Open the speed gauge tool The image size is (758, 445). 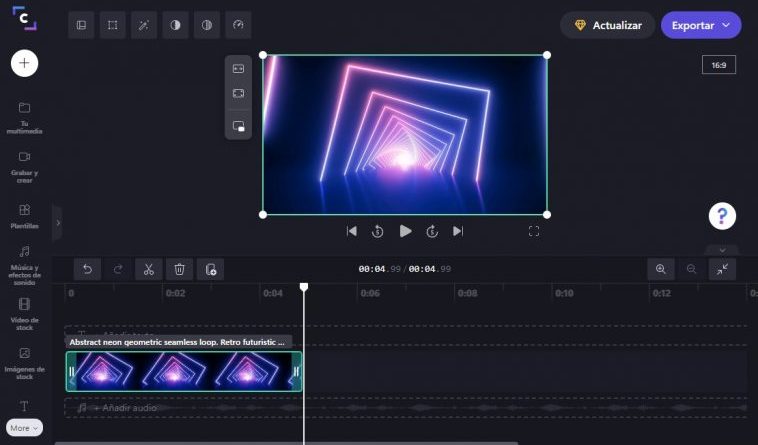coord(237,25)
